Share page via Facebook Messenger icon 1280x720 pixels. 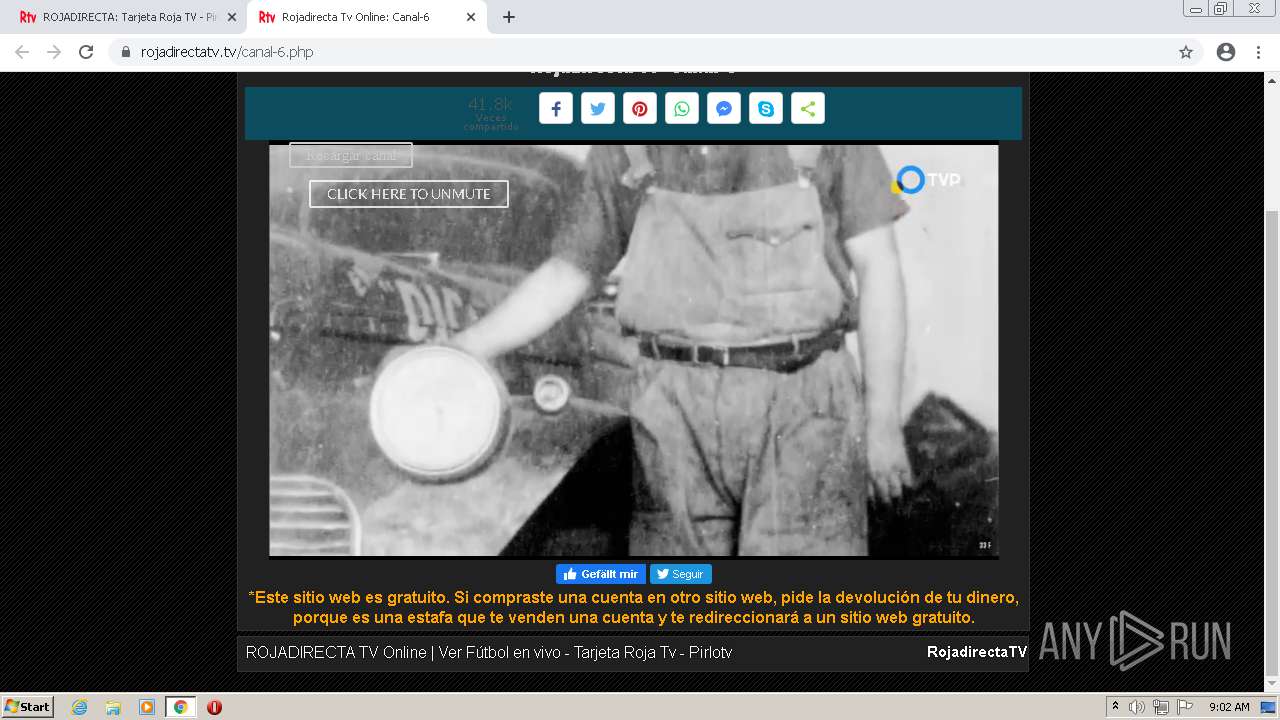724,109
